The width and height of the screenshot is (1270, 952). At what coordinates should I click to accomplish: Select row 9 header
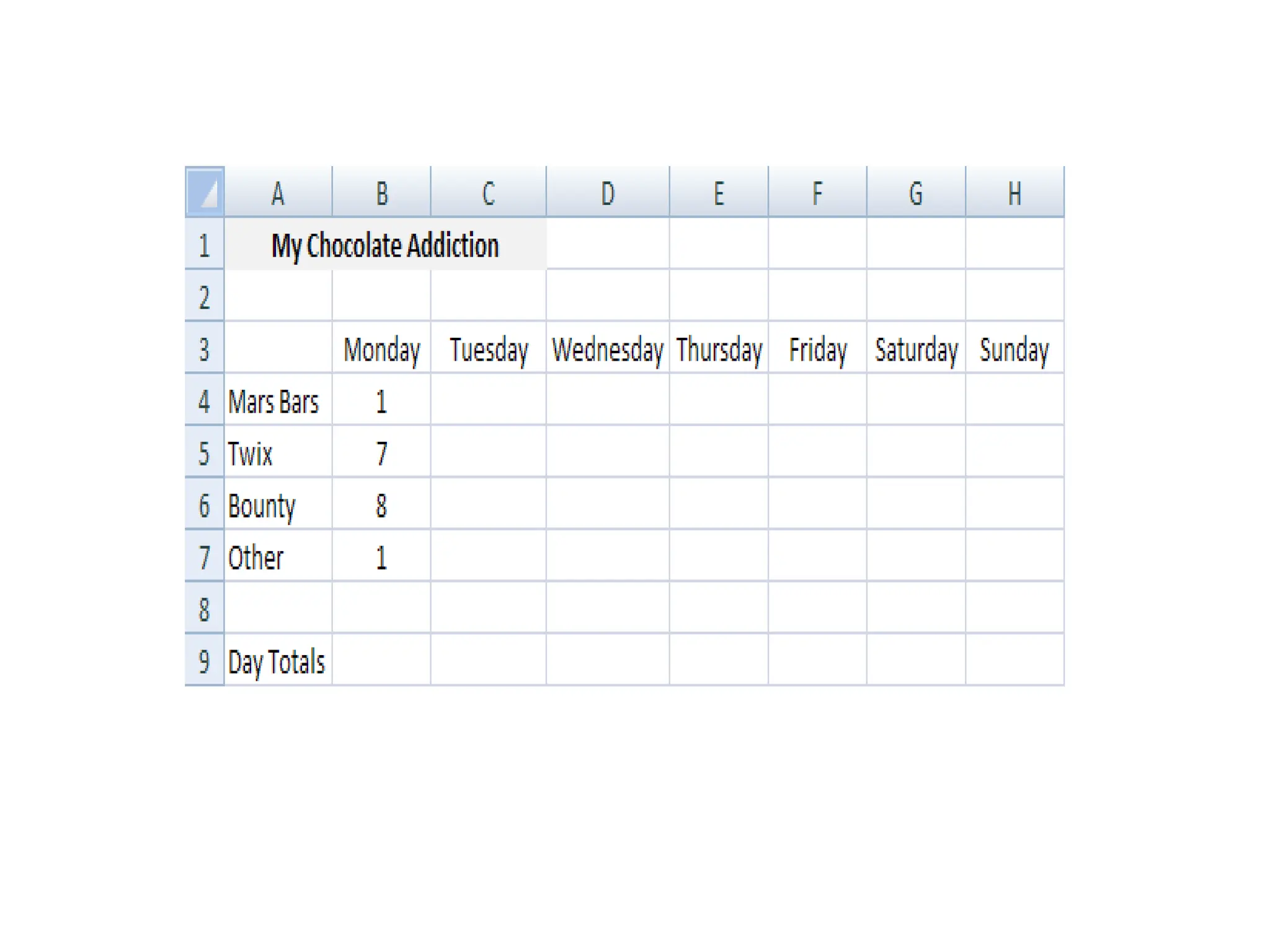204,661
